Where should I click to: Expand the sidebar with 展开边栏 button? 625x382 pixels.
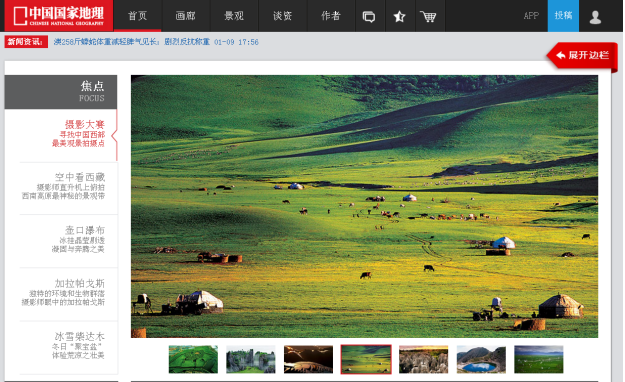coord(582,56)
